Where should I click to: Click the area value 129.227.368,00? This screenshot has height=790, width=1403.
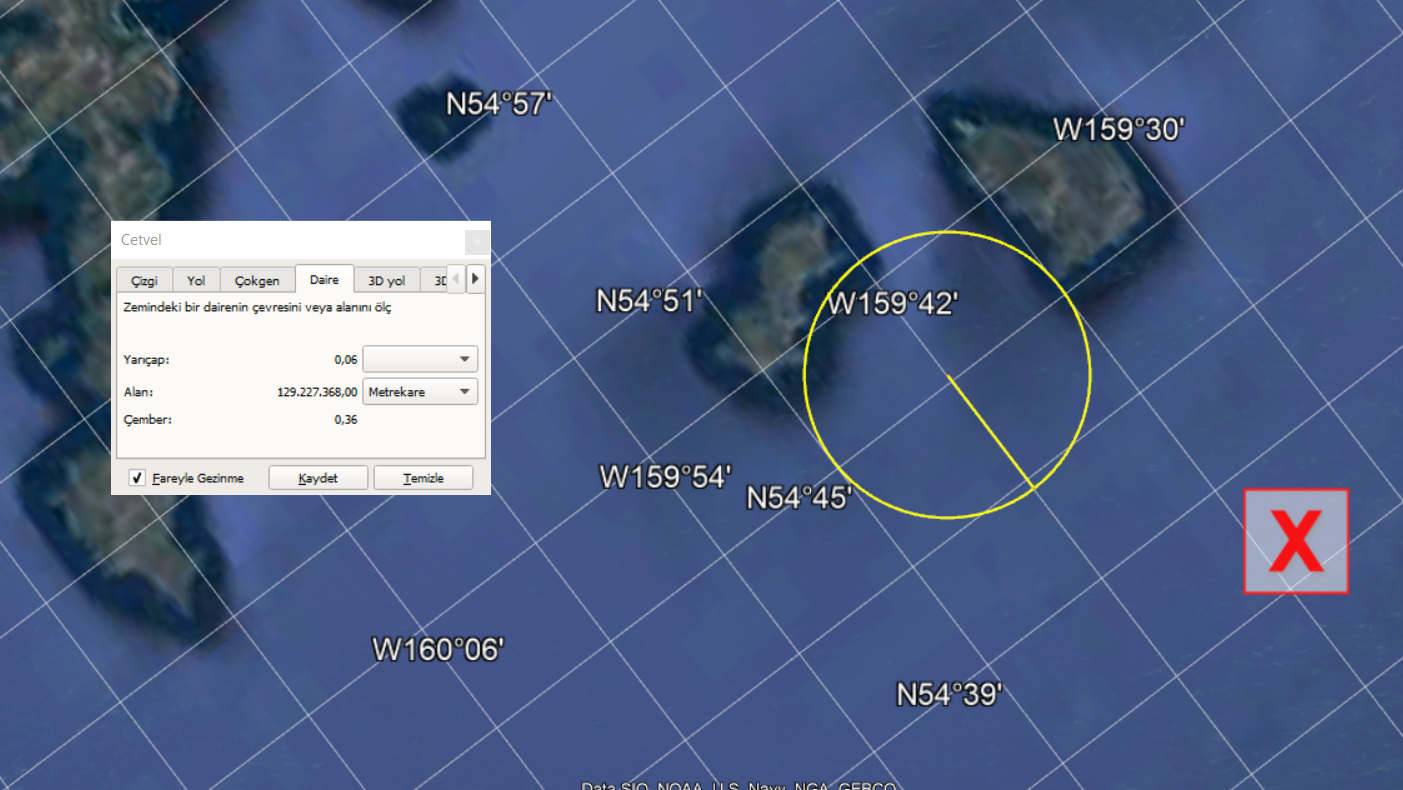tap(317, 392)
